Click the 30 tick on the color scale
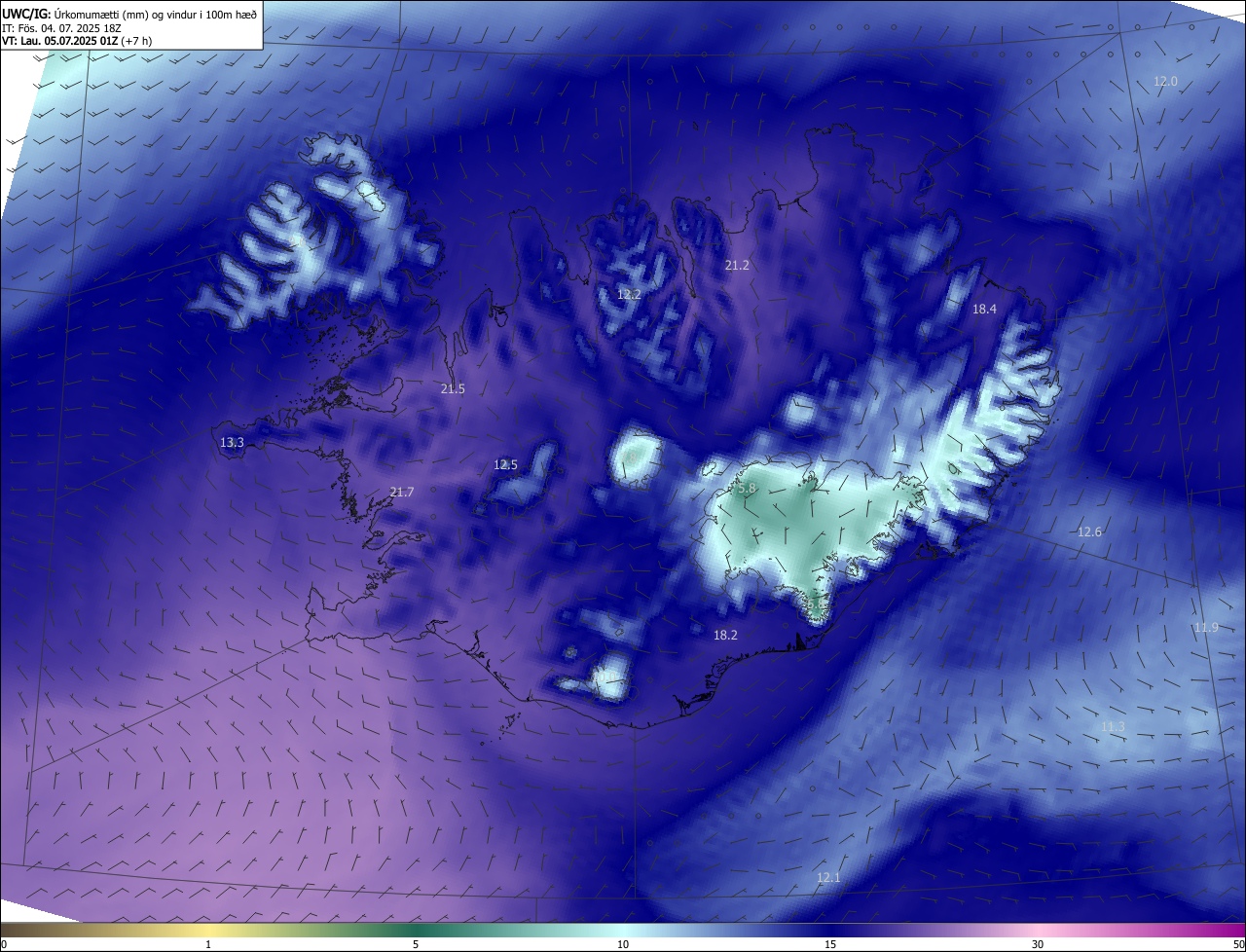Screen dimensions: 1246x952 pyautogui.click(x=1038, y=944)
